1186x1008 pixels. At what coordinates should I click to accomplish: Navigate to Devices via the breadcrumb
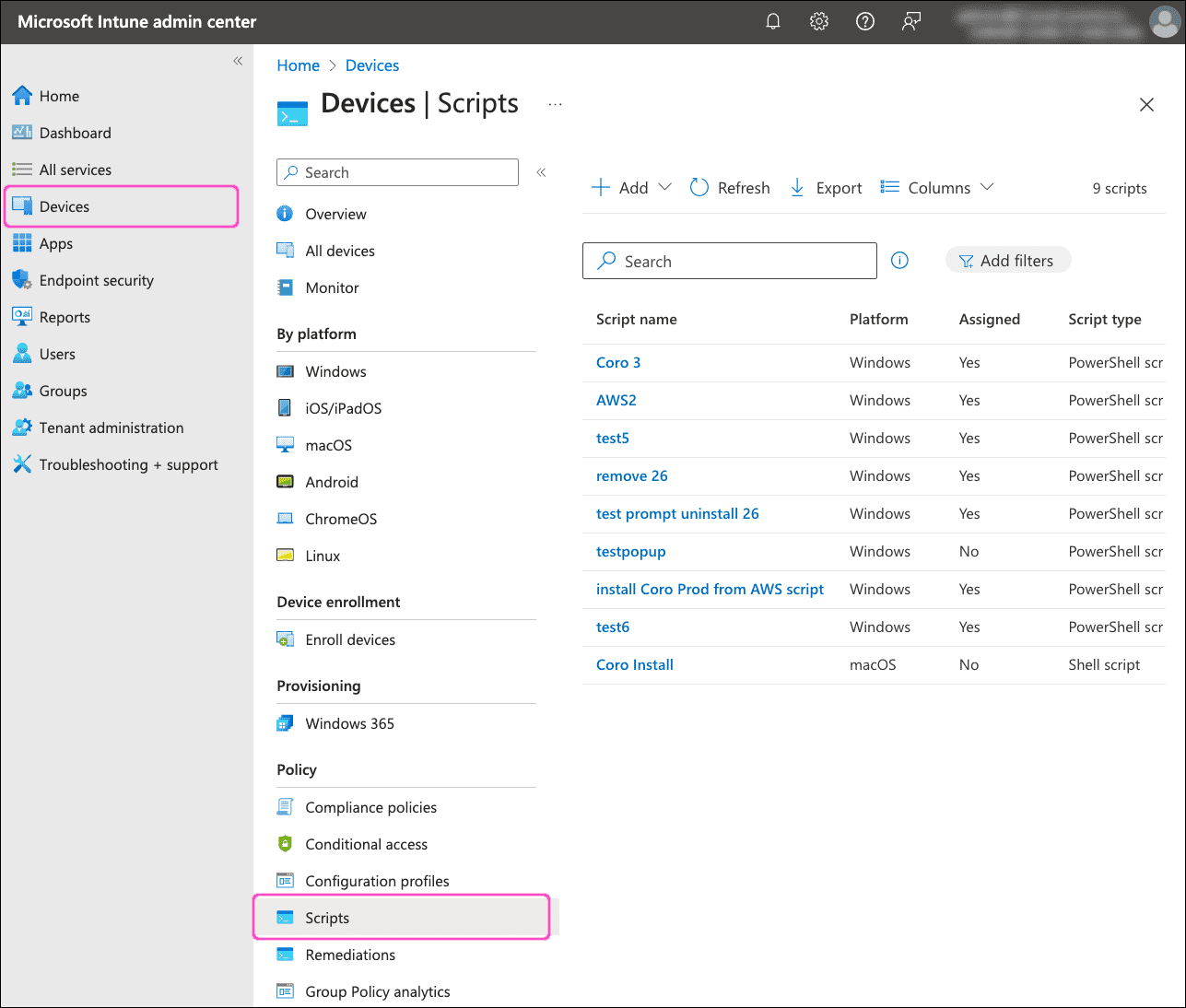(372, 64)
